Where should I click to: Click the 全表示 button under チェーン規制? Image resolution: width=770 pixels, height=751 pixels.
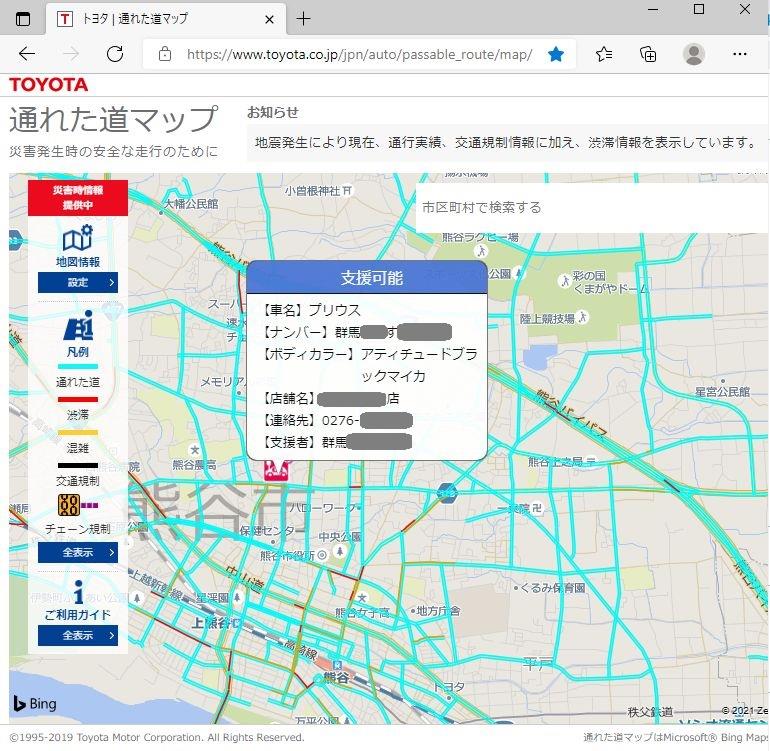pos(78,552)
